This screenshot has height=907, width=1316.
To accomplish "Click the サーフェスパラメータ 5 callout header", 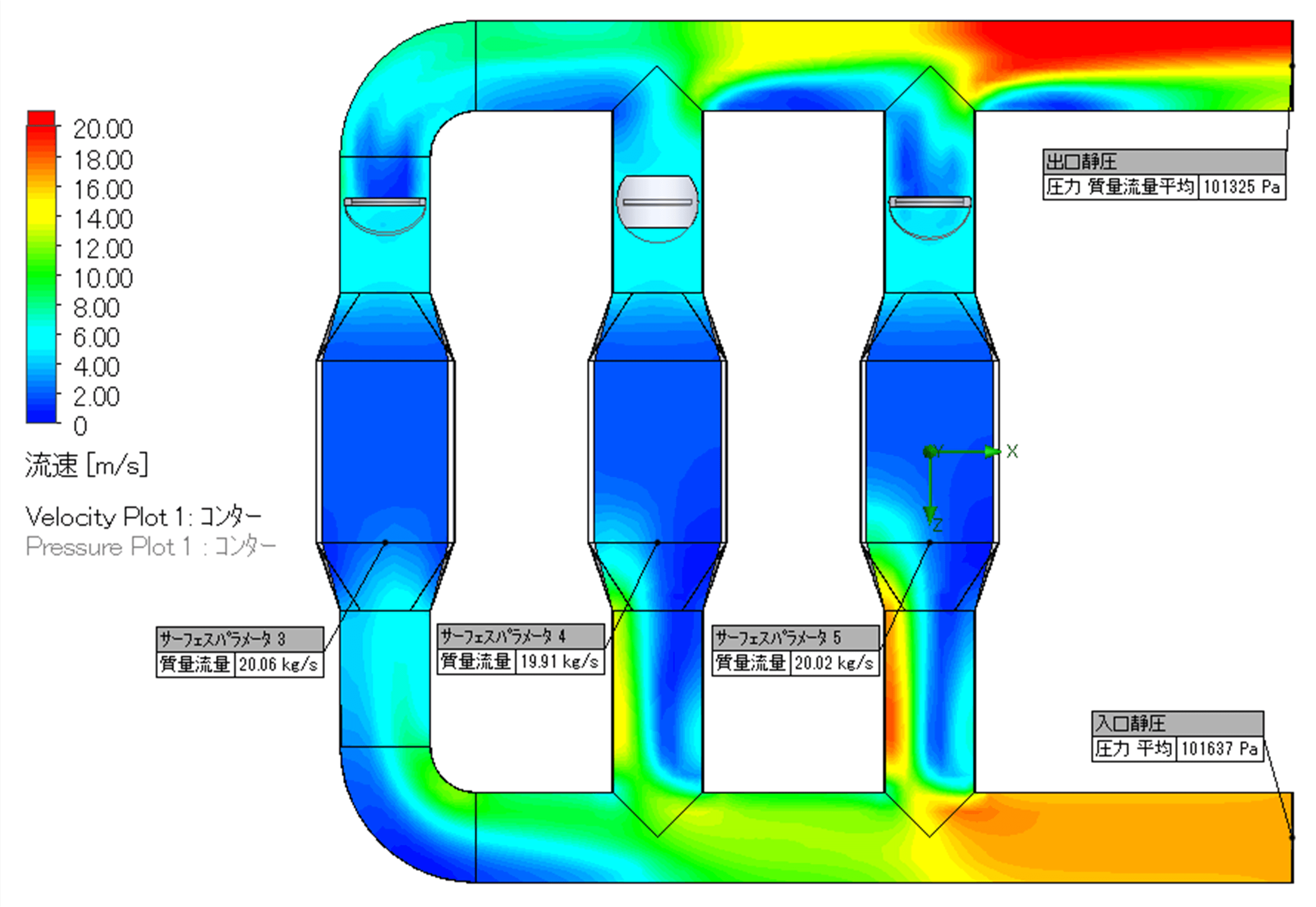I will (795, 638).
